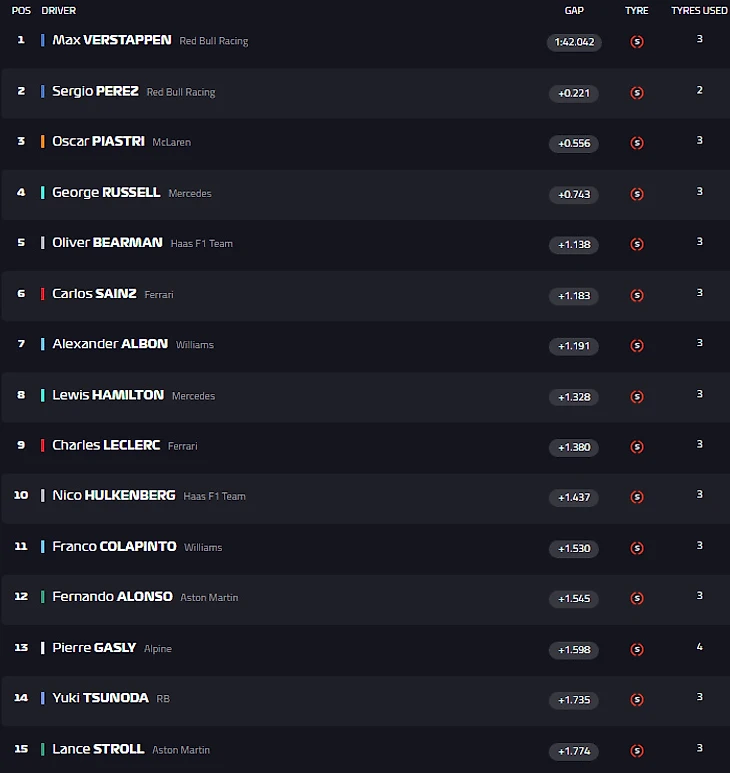This screenshot has width=730, height=773.
Task: Open Lewis Hamilton's driver name
Action: [x=108, y=395]
